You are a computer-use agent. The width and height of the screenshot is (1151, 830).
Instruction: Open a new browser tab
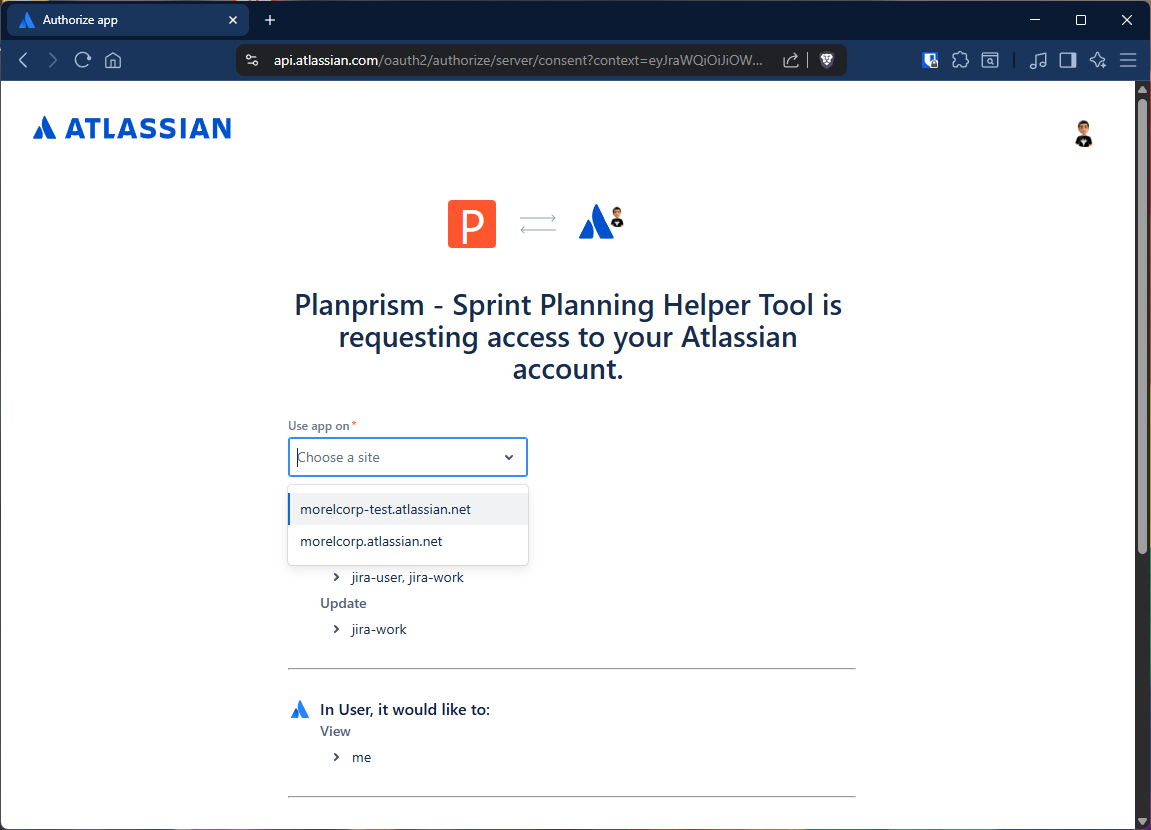pos(270,20)
